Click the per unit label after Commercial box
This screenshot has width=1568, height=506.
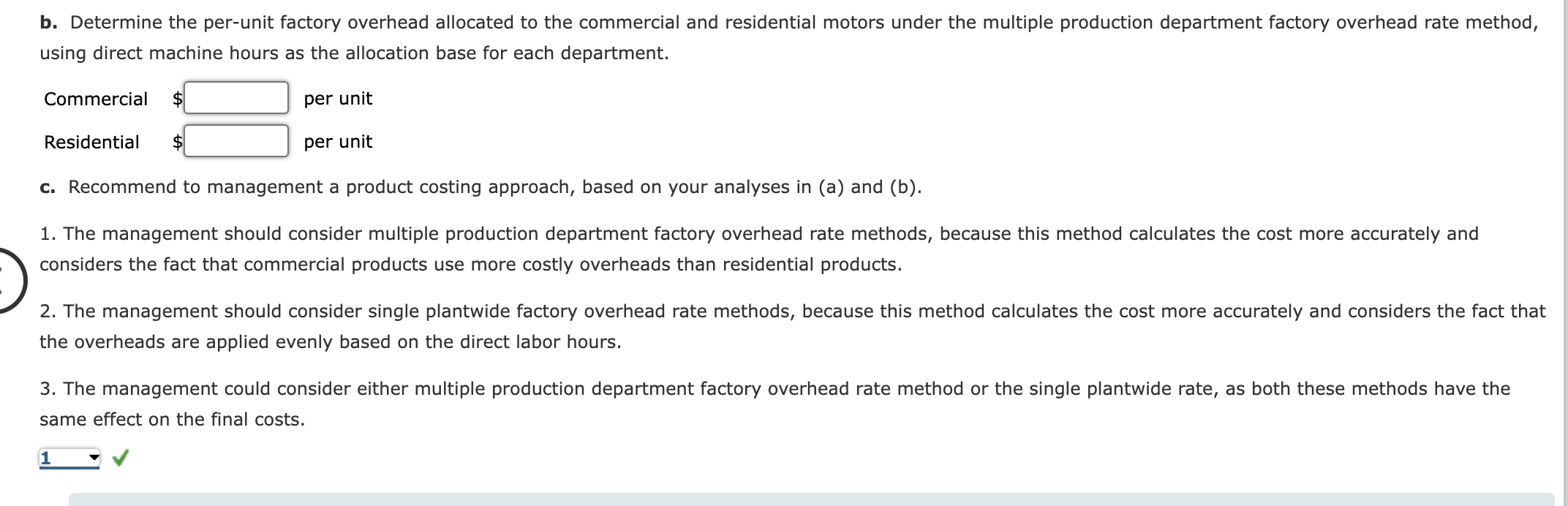(x=337, y=99)
